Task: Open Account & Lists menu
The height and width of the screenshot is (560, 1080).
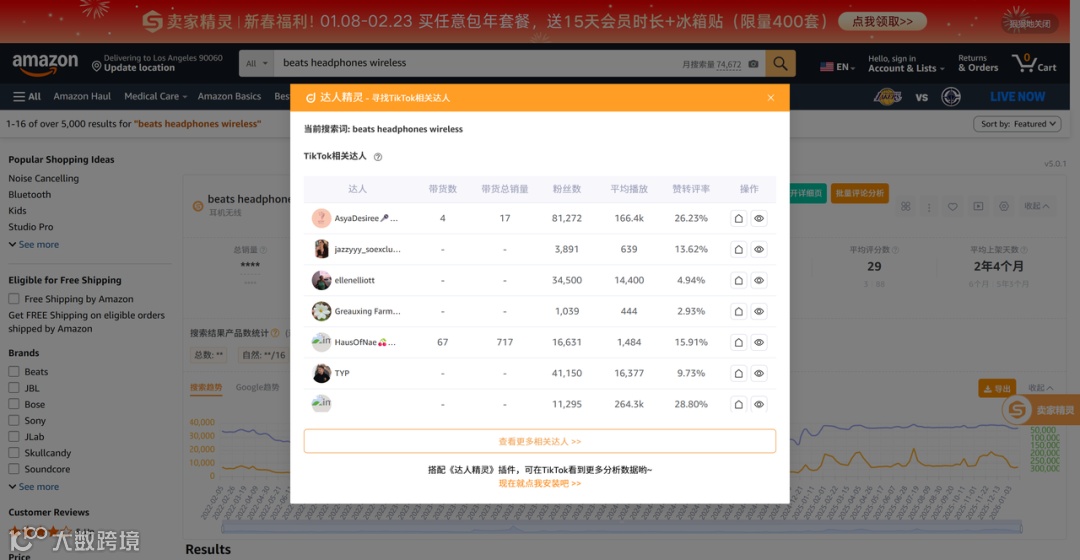Action: coord(906,63)
